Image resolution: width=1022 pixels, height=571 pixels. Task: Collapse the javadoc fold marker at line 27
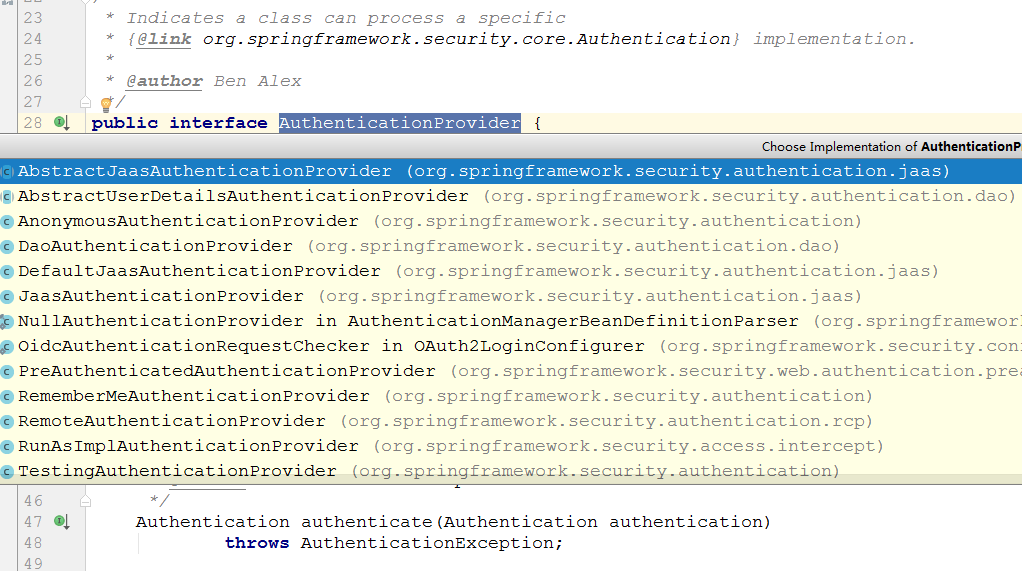click(x=85, y=102)
